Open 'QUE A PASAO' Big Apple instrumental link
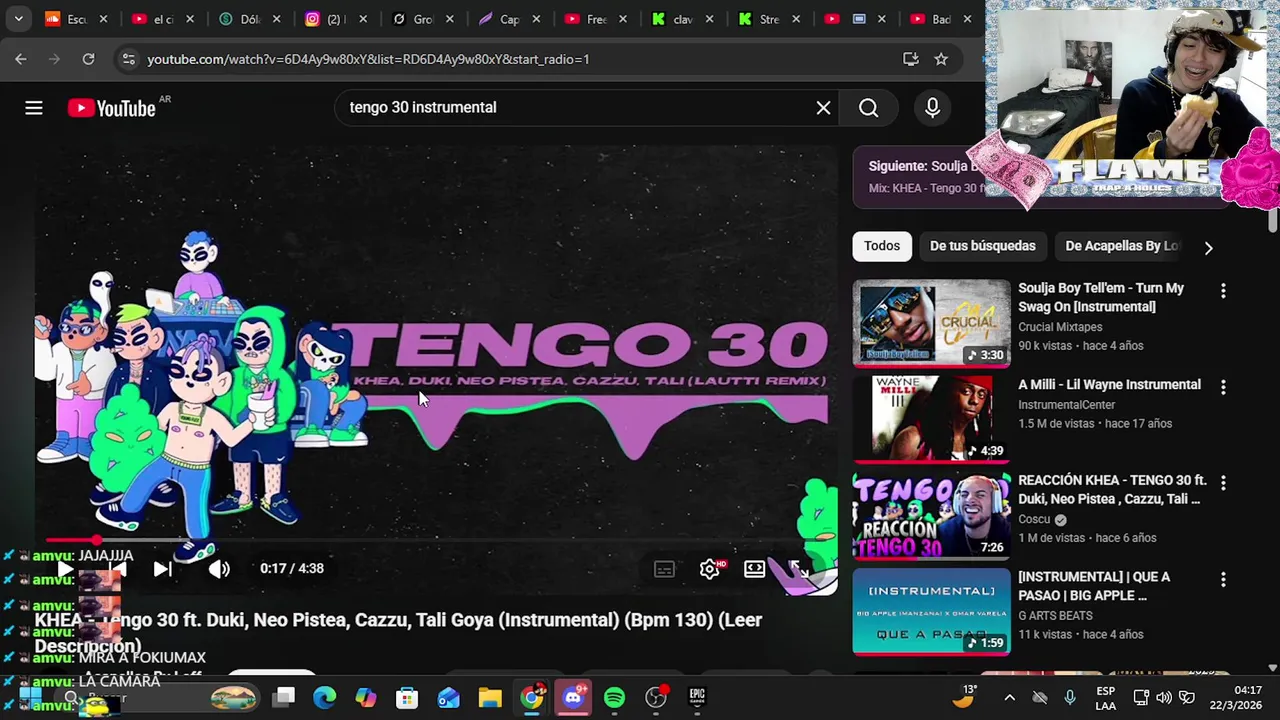The height and width of the screenshot is (720, 1280). (1094, 586)
